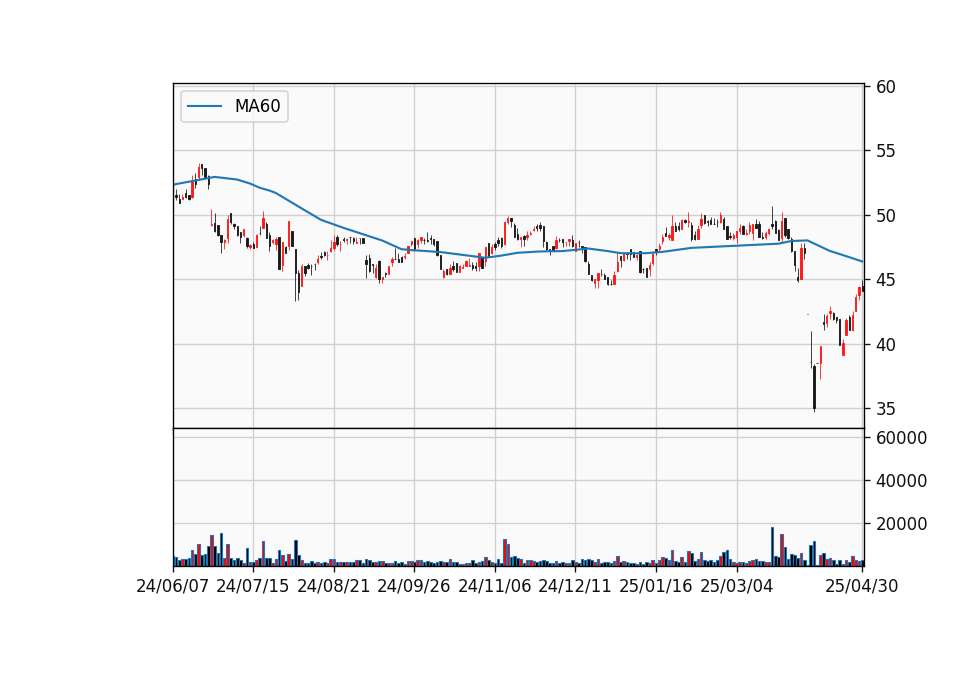Click the tallest volume bar after 25/03/04
Screen dimensions: 960x690
(x=773, y=546)
